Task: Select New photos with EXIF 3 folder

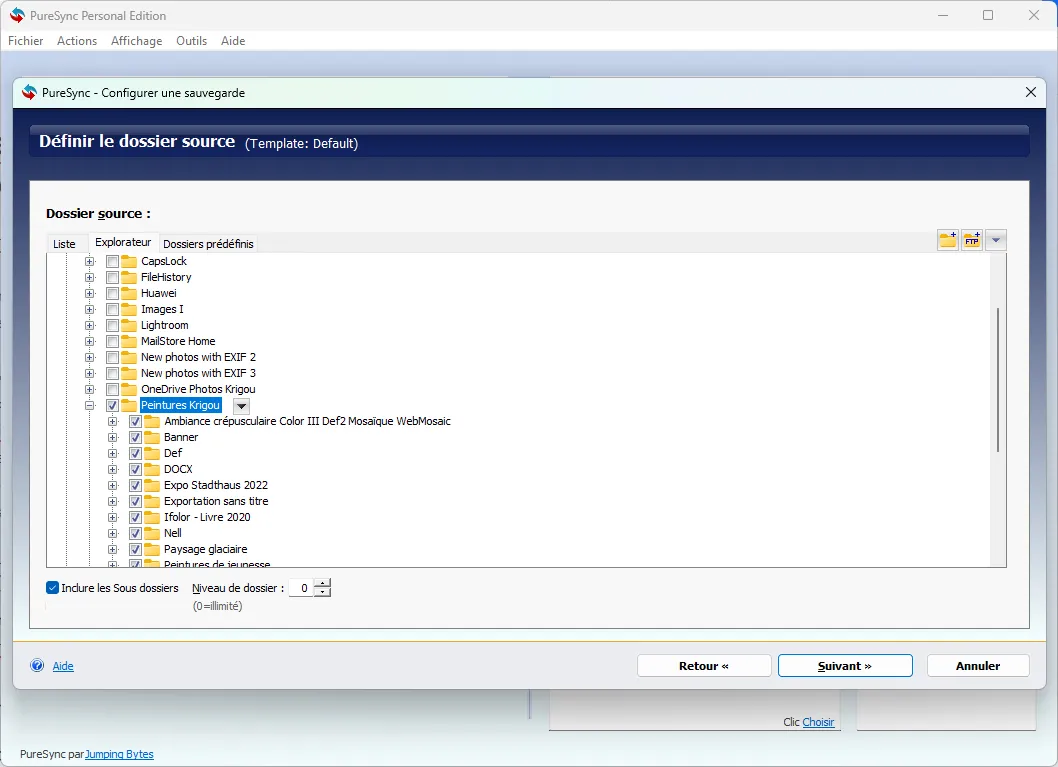Action: (198, 373)
